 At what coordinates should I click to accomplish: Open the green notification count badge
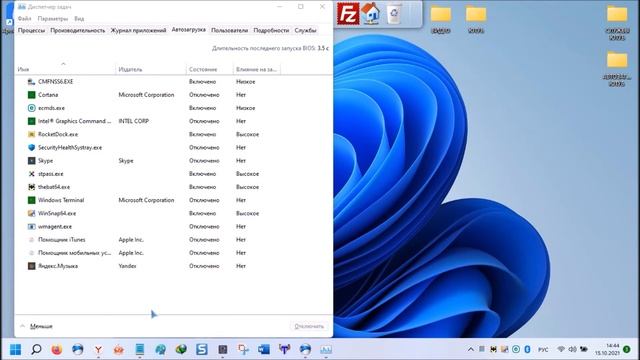(627, 349)
